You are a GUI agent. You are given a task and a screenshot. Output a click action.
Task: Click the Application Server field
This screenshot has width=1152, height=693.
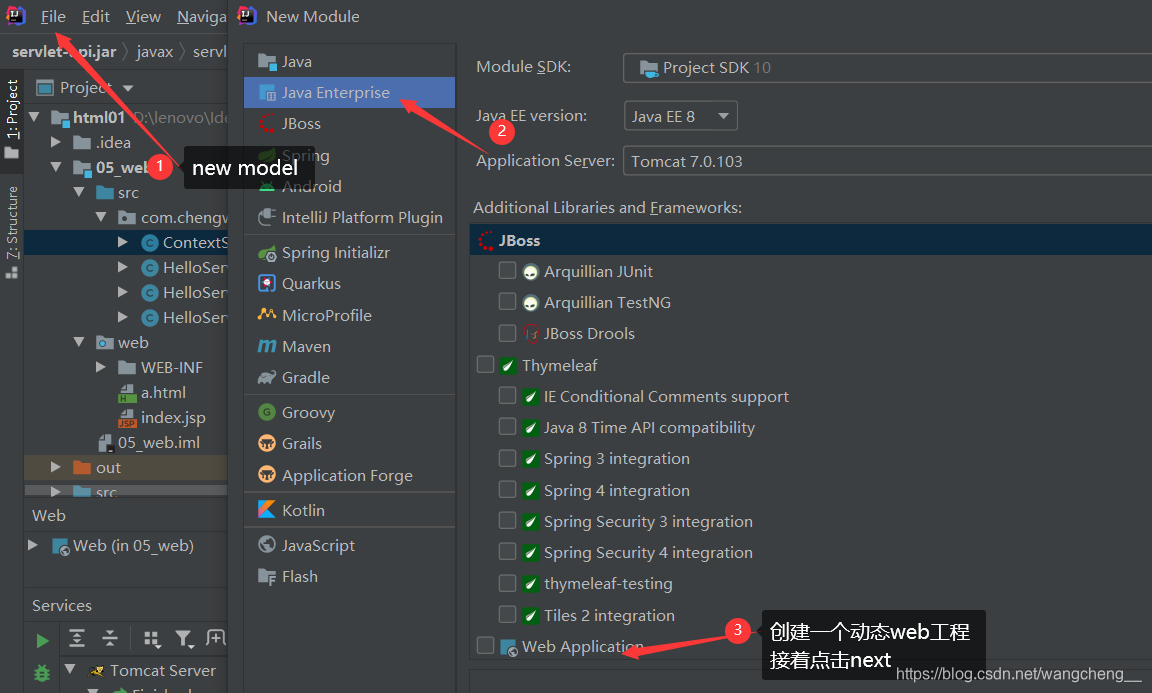pos(887,161)
